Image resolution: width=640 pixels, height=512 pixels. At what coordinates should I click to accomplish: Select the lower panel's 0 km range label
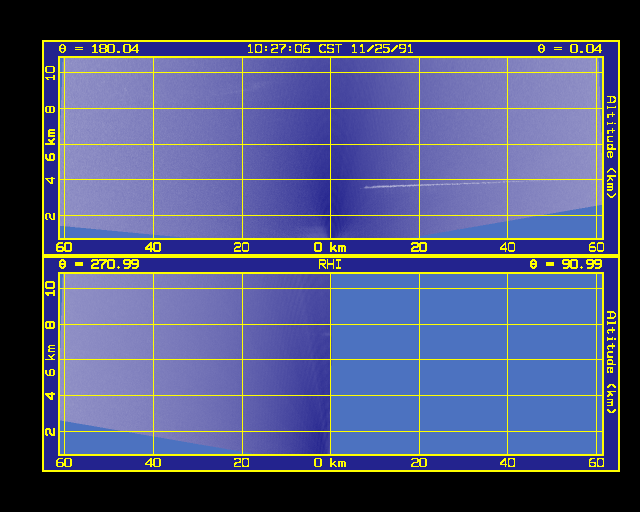coord(330,463)
